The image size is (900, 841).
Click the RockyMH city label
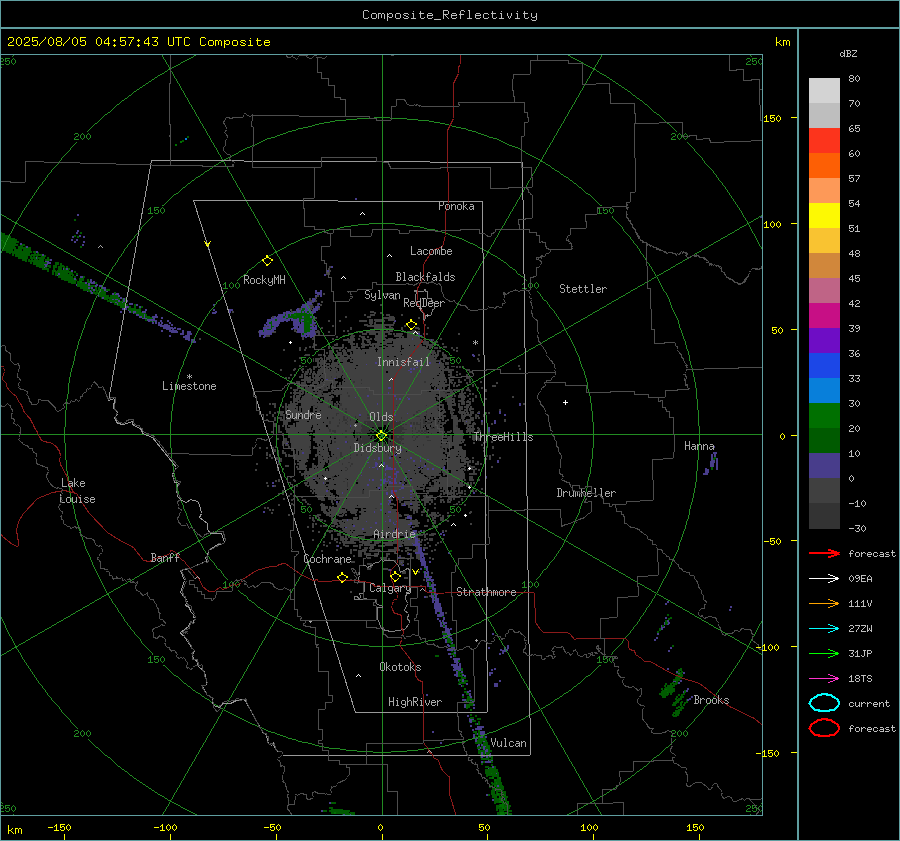click(x=264, y=280)
